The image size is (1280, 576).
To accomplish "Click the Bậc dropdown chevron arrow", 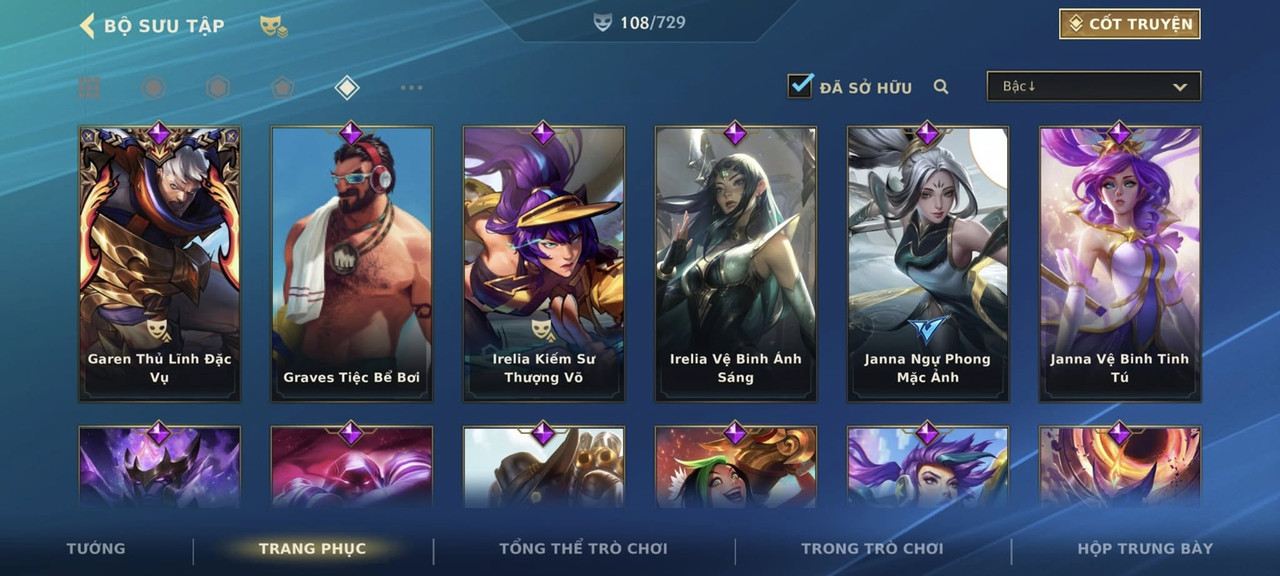I will click(x=1180, y=87).
